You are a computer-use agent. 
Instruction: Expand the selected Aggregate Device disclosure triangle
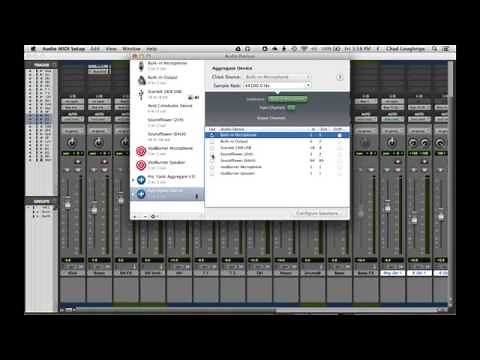coord(133,194)
